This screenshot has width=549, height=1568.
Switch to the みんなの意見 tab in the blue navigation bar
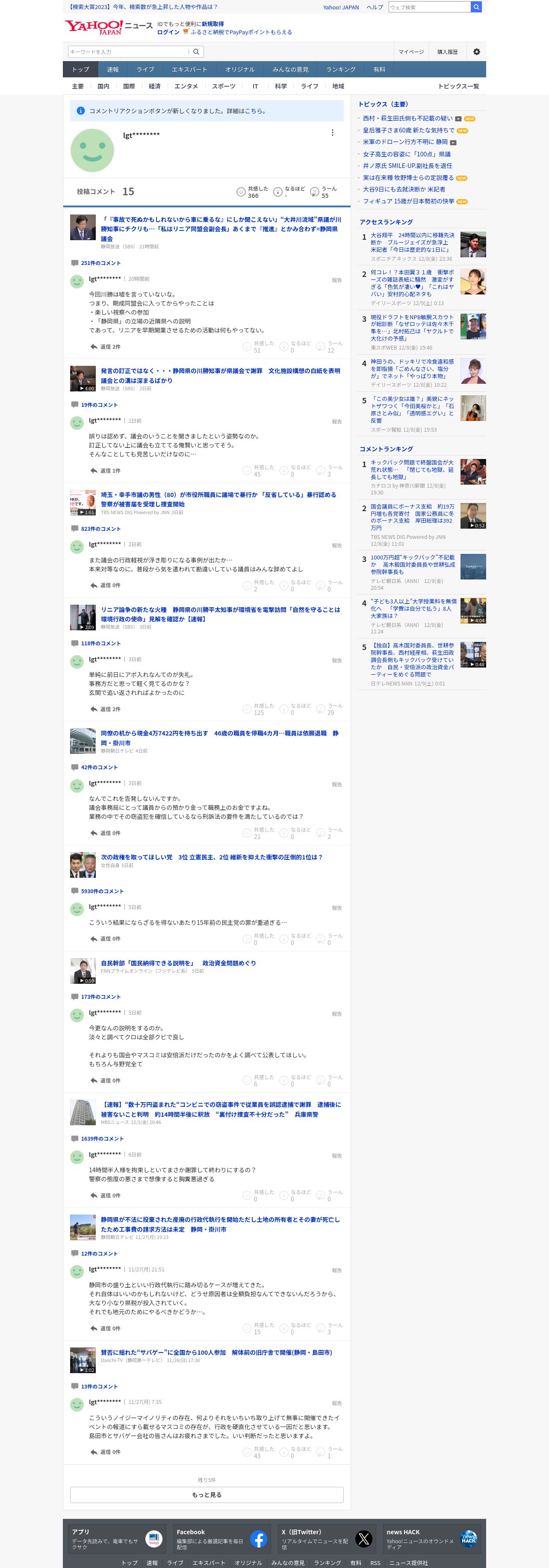coord(290,69)
